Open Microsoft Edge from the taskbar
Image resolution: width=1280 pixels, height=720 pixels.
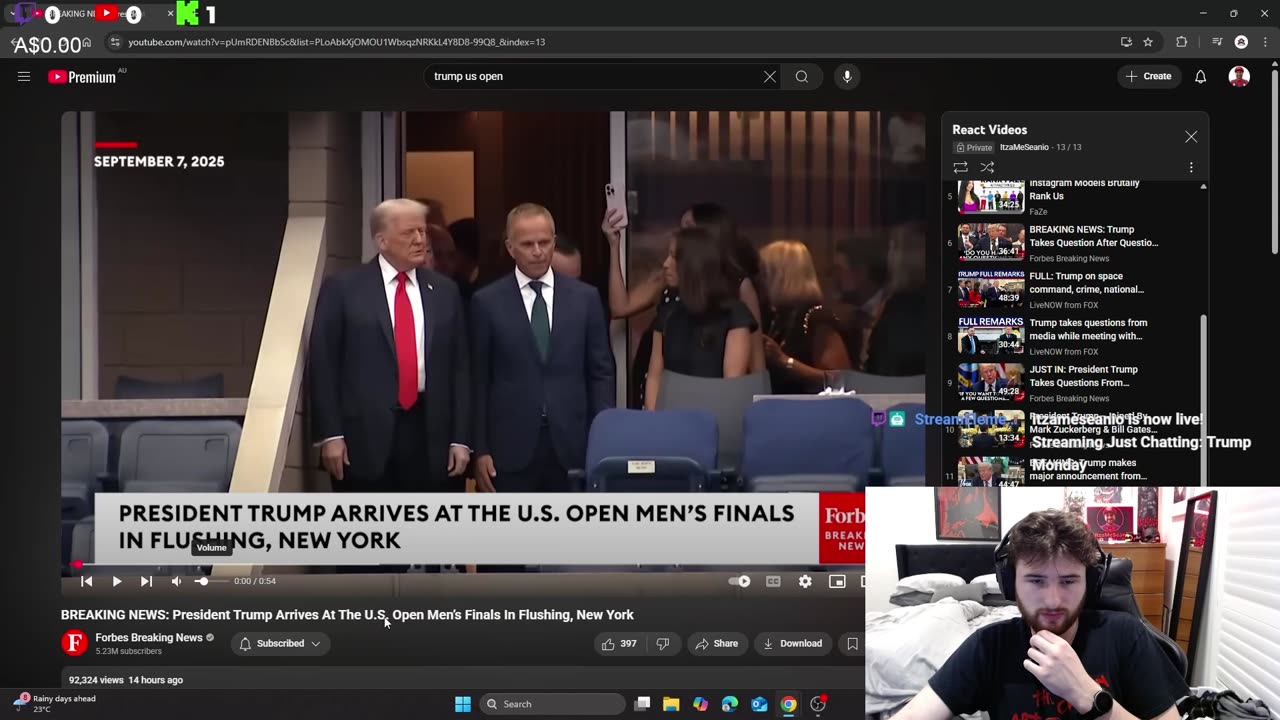click(x=730, y=704)
